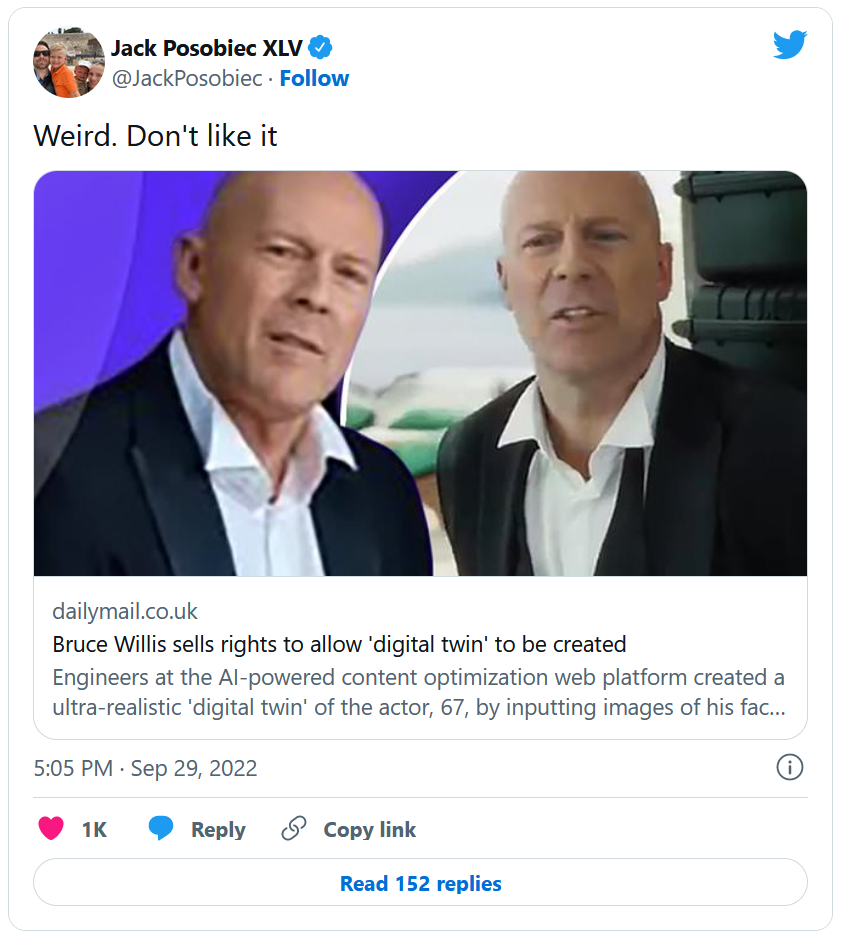Image resolution: width=841 pixels, height=940 pixels.
Task: Open the Twitter info circle icon
Action: click(x=790, y=768)
